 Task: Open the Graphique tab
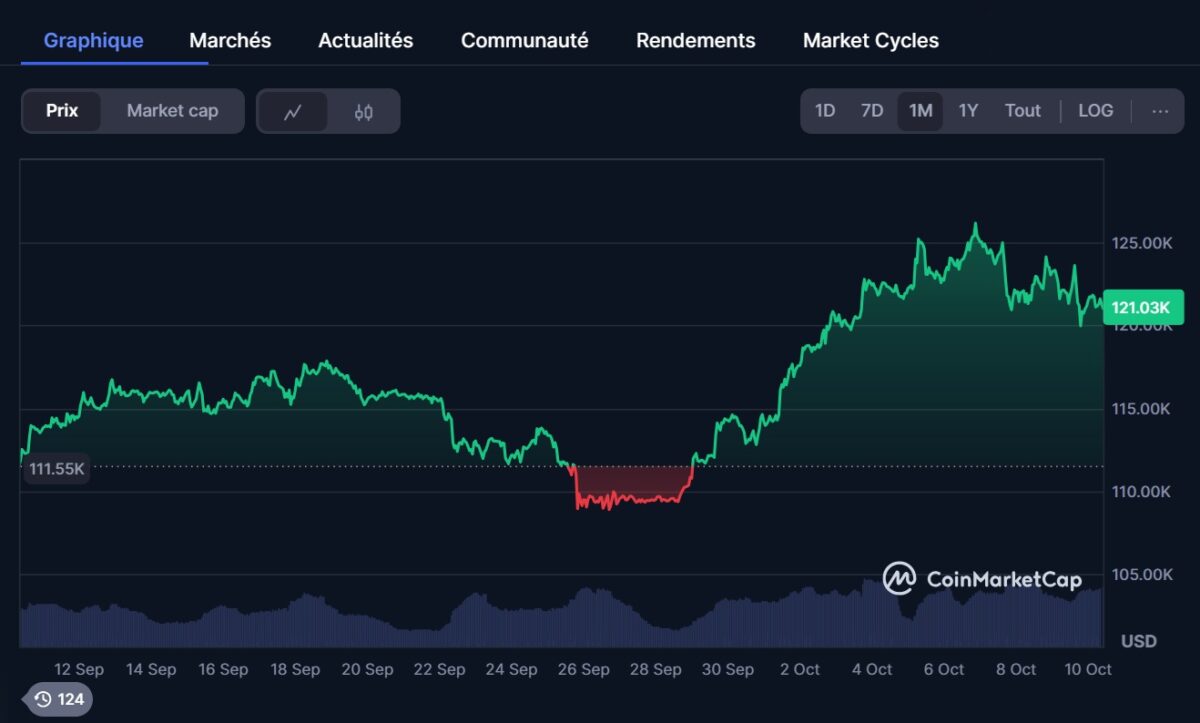94,41
